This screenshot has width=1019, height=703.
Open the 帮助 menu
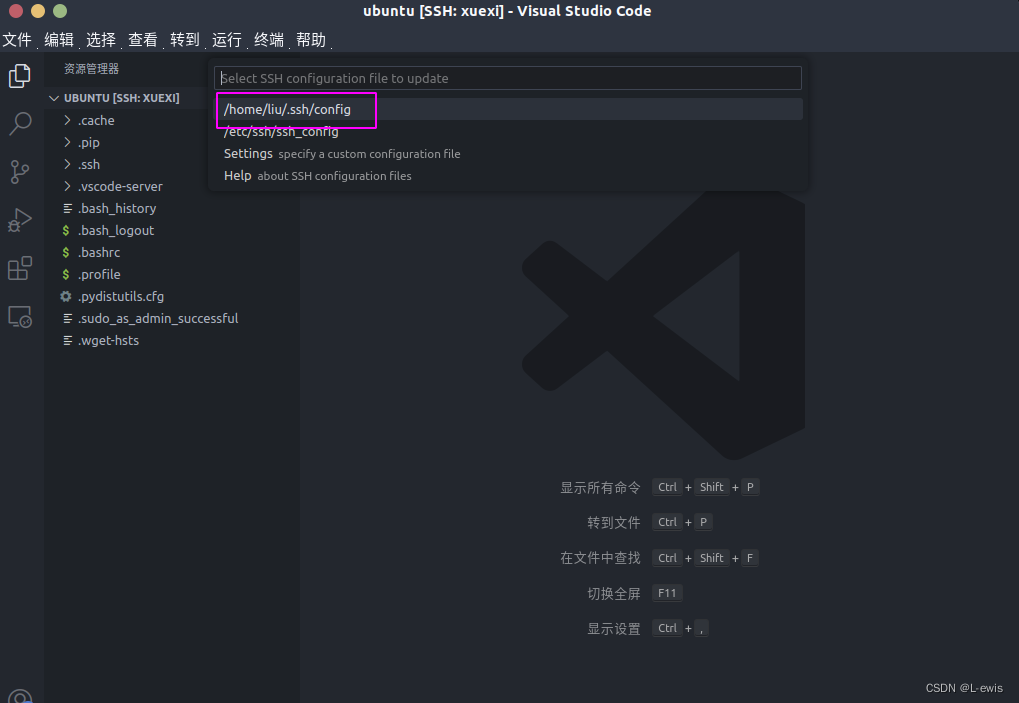coord(311,40)
